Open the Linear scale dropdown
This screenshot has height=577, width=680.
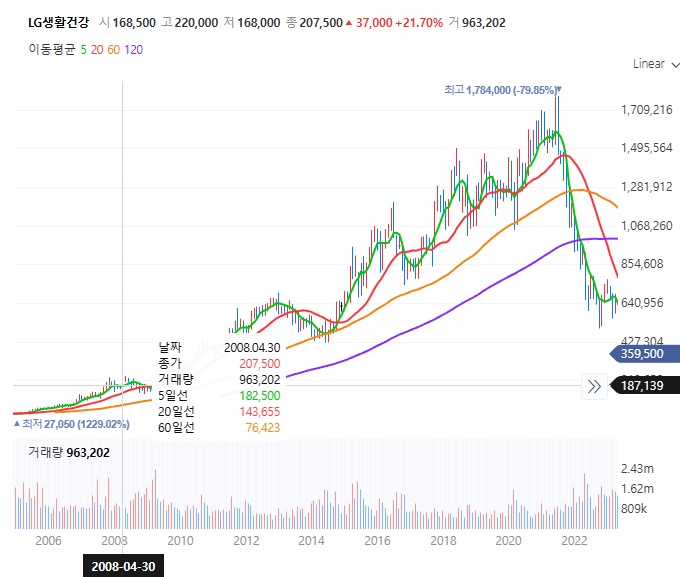click(x=655, y=64)
